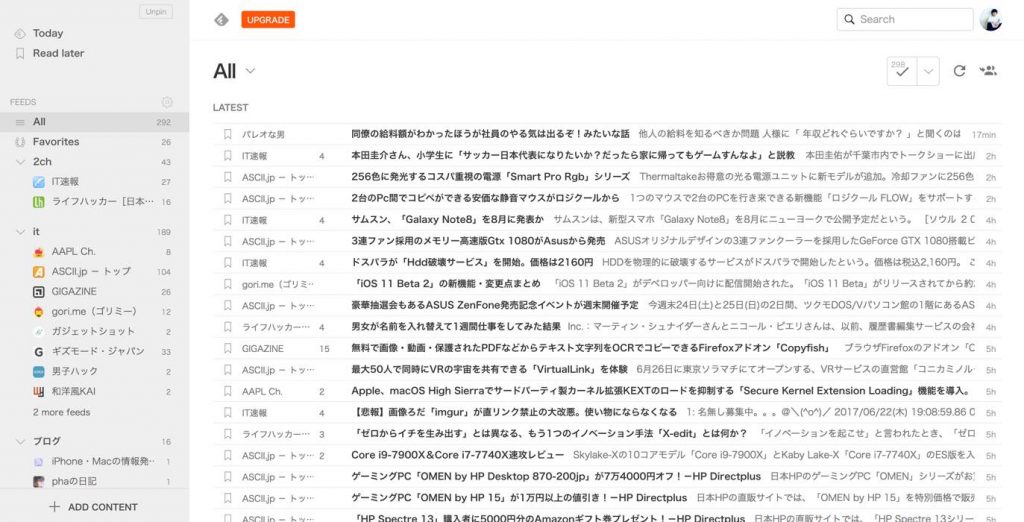1024x522 pixels.
Task: Click the UPGRADE button
Action: (x=268, y=20)
